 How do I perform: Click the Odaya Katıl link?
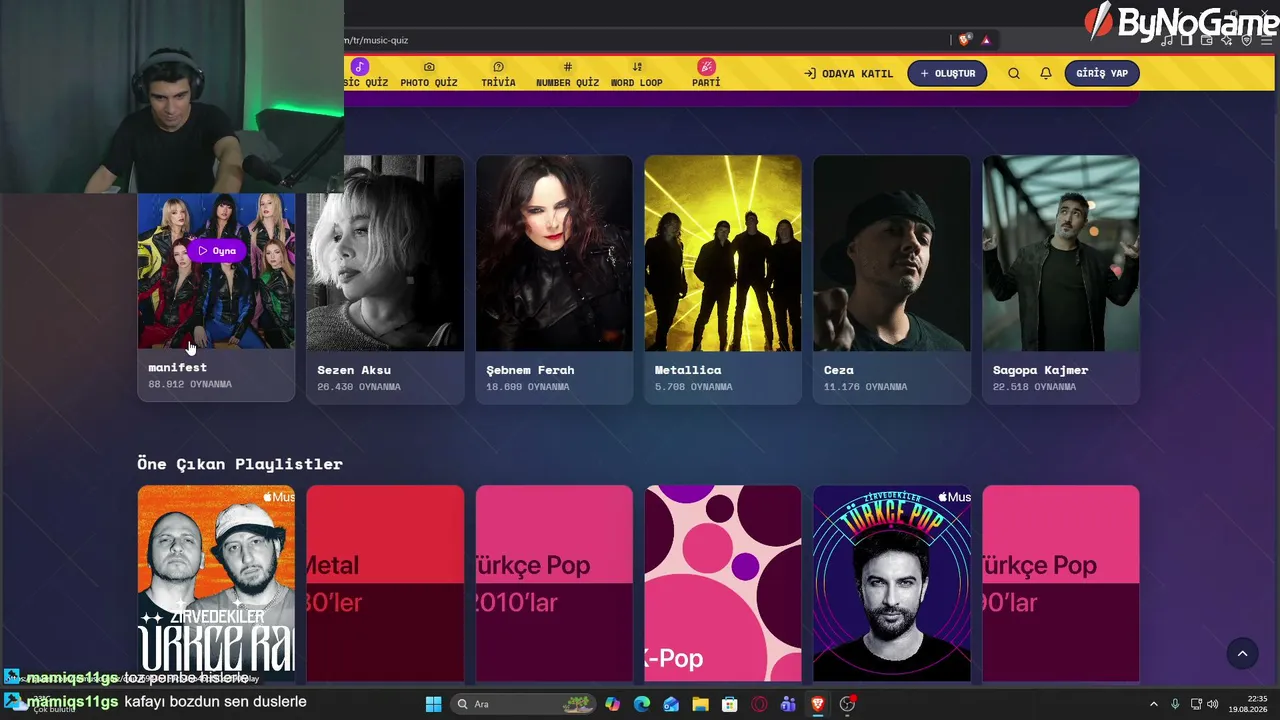tap(849, 73)
